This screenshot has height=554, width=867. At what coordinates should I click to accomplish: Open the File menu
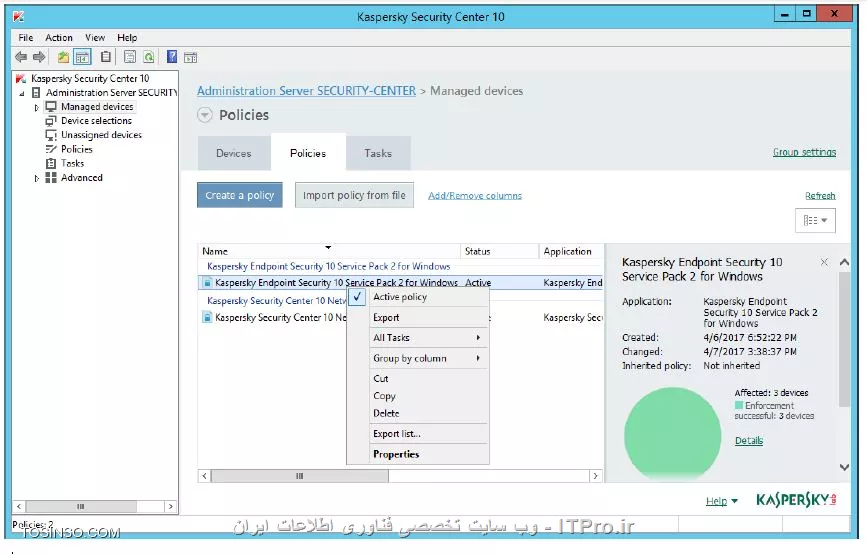tap(25, 38)
